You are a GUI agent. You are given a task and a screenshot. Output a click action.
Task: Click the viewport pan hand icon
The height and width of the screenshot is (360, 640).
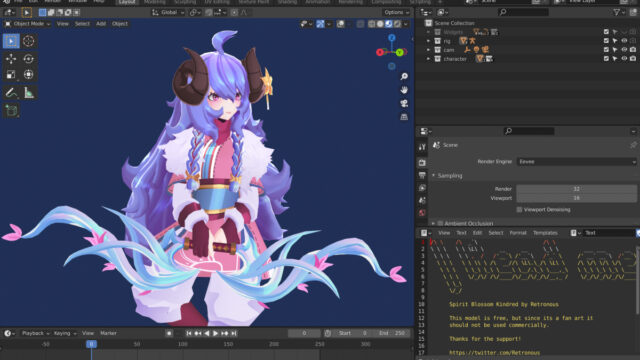pos(404,90)
